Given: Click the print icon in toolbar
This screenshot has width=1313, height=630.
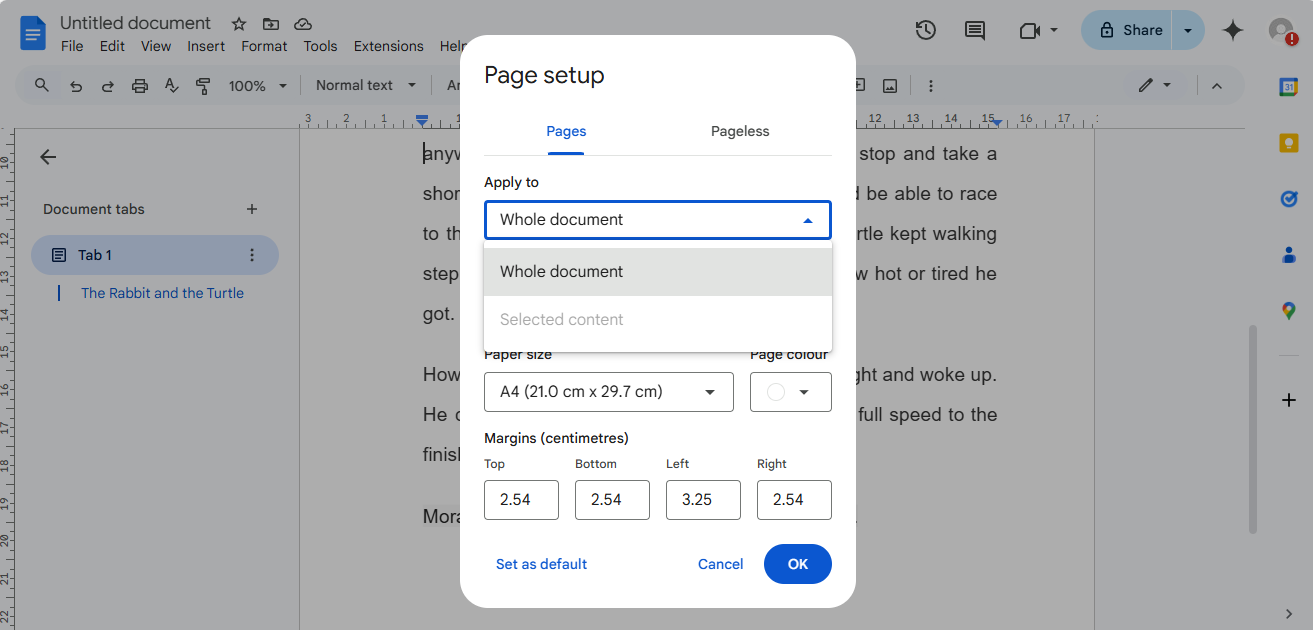Looking at the screenshot, I should tap(140, 86).
